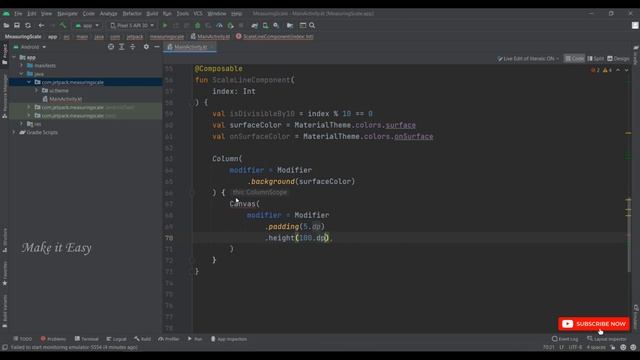Open the Project vertical side tab
The image size is (640, 360).
coord(4,54)
